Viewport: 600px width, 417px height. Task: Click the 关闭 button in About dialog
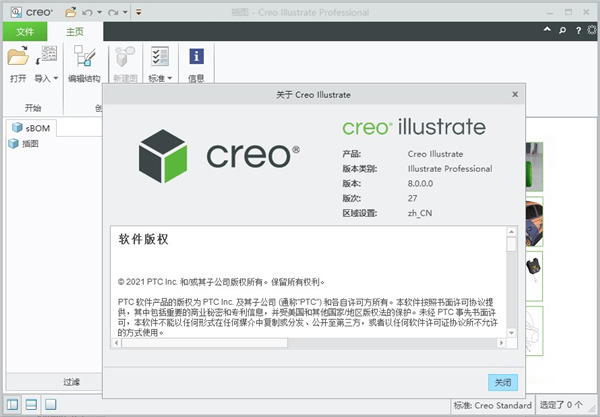(x=503, y=382)
